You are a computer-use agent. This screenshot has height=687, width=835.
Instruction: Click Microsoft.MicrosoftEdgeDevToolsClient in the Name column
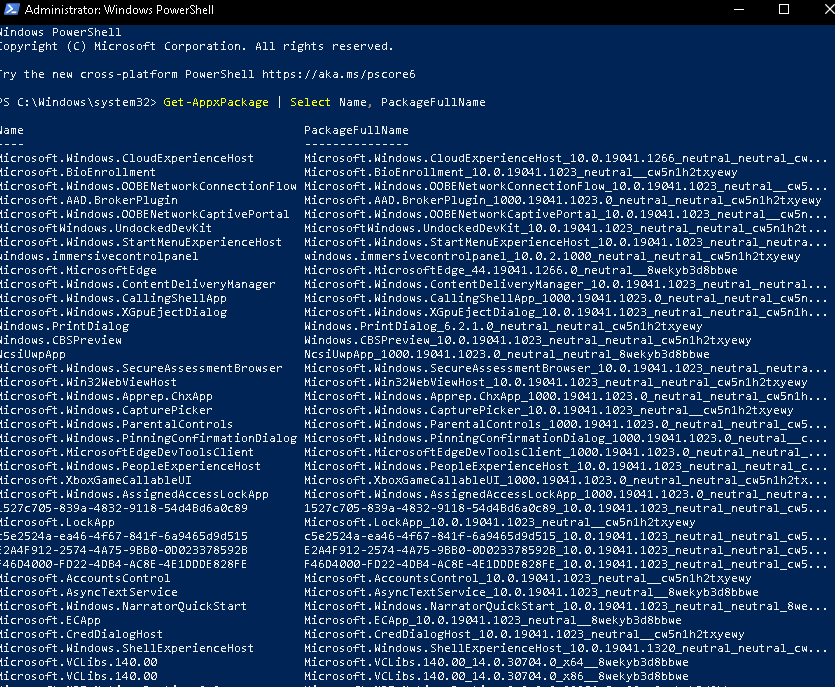point(127,452)
